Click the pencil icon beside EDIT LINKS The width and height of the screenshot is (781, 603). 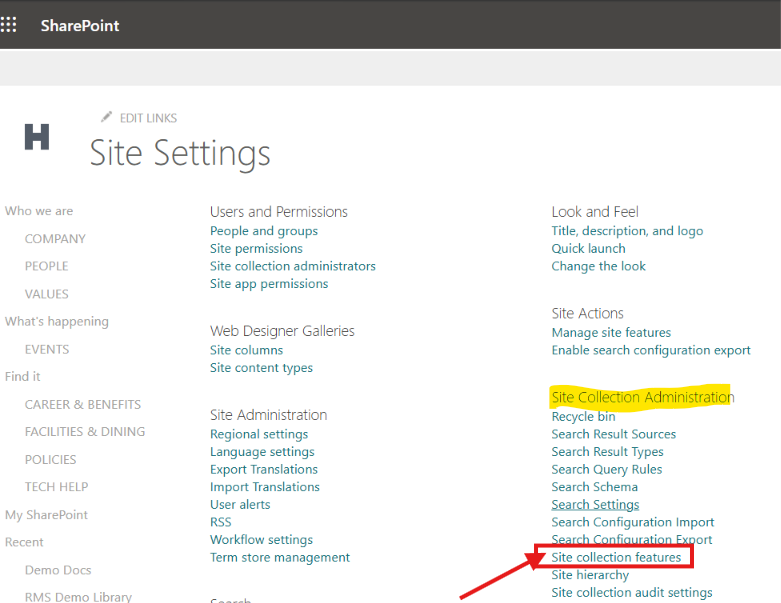point(106,117)
